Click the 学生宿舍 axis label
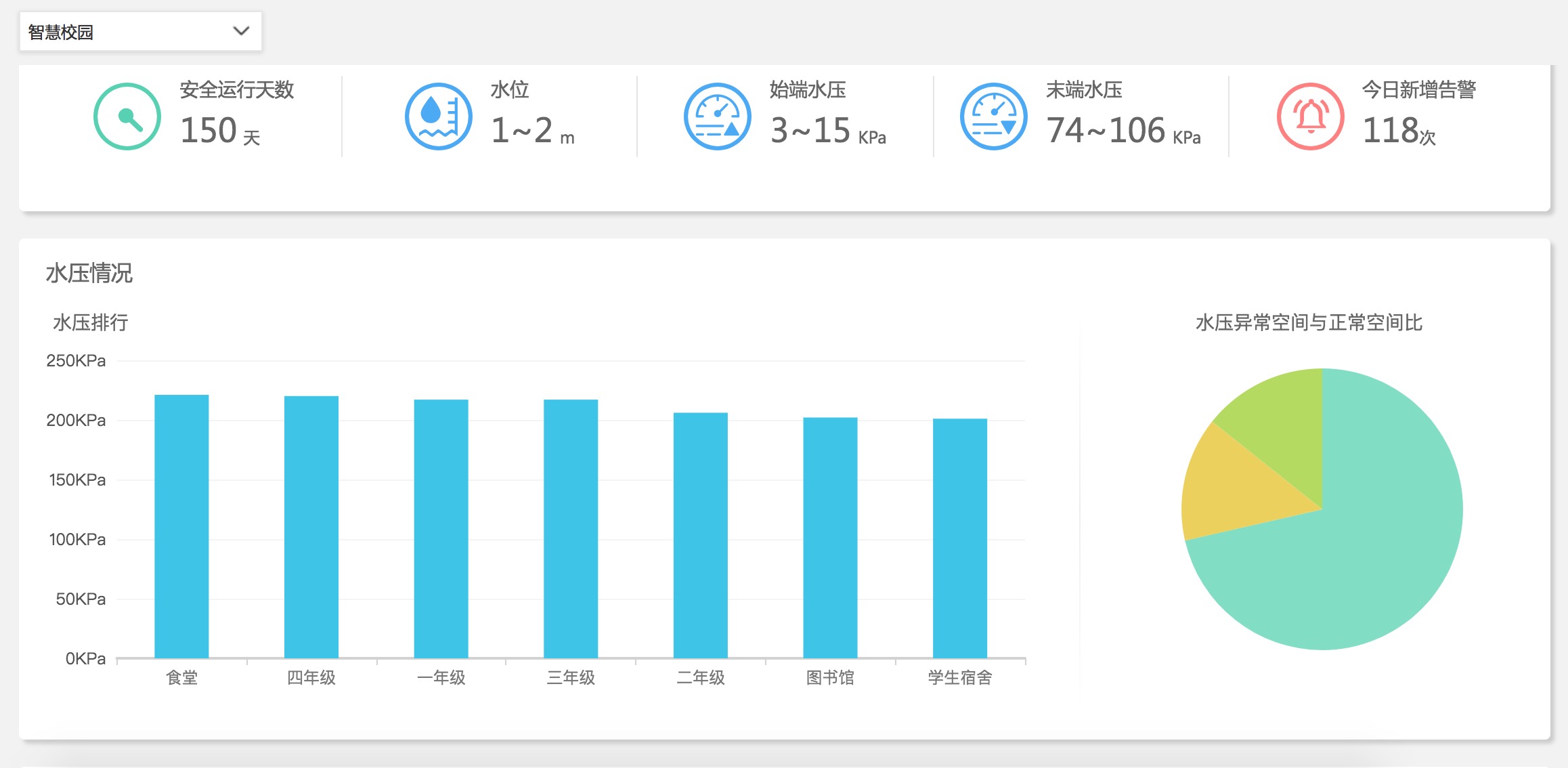Screen dimensions: 1568x768 (x=960, y=678)
